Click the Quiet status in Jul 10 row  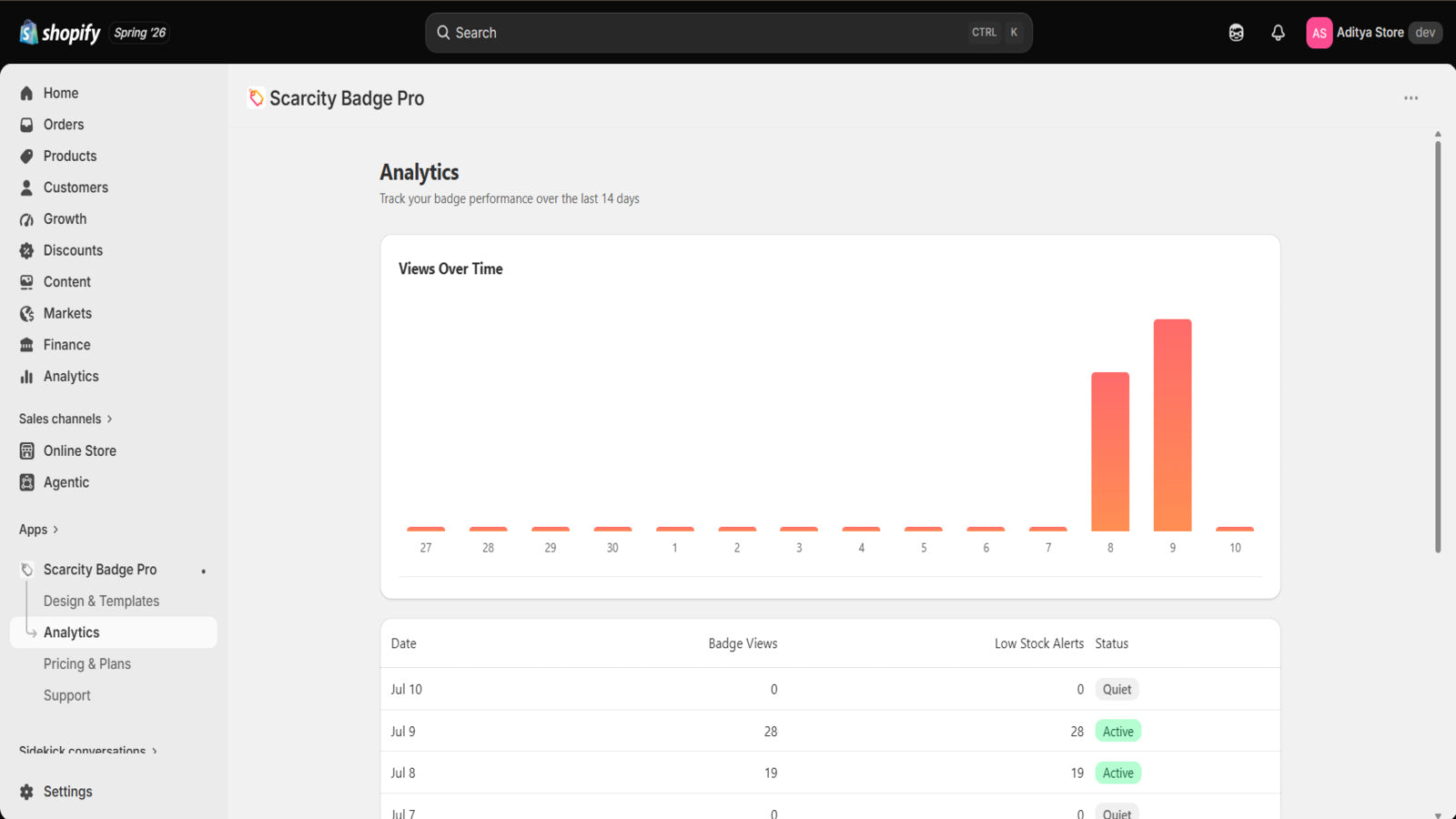pos(1117,690)
